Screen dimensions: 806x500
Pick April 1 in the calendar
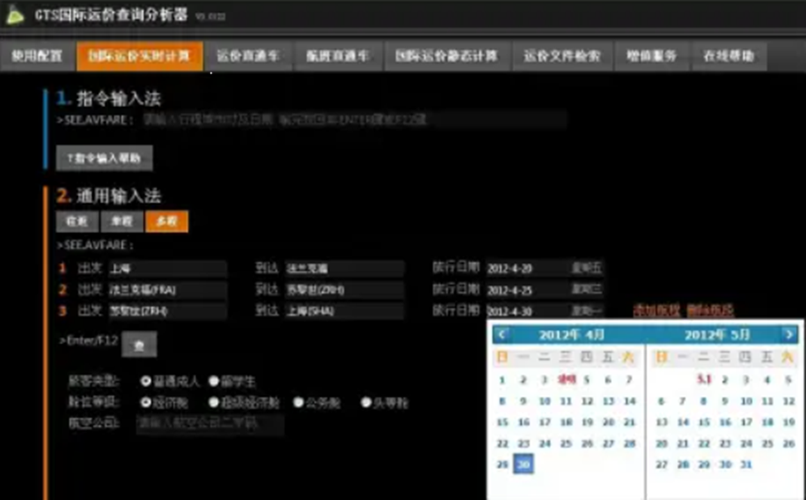pos(502,380)
